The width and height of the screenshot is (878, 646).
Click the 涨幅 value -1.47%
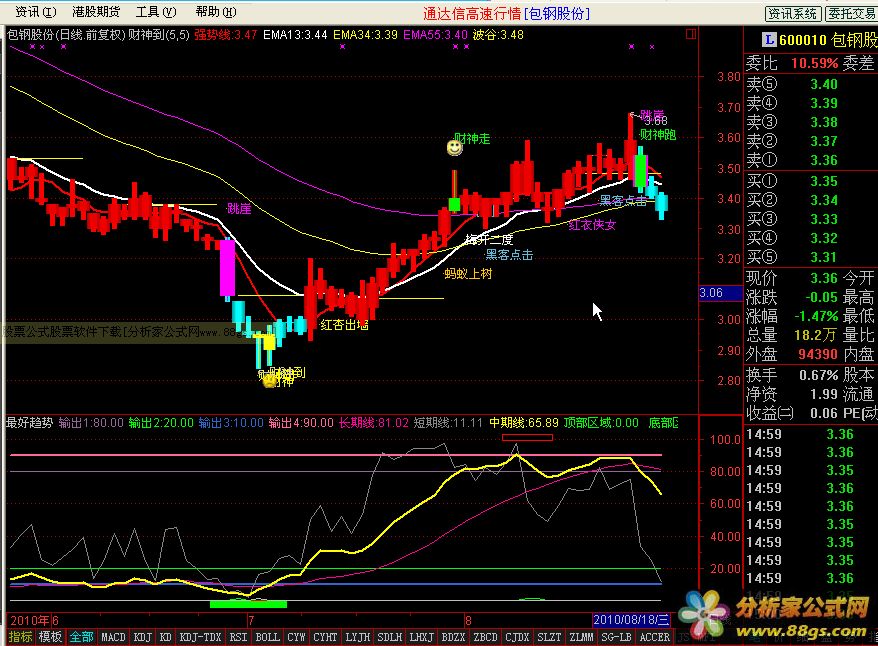pos(816,316)
